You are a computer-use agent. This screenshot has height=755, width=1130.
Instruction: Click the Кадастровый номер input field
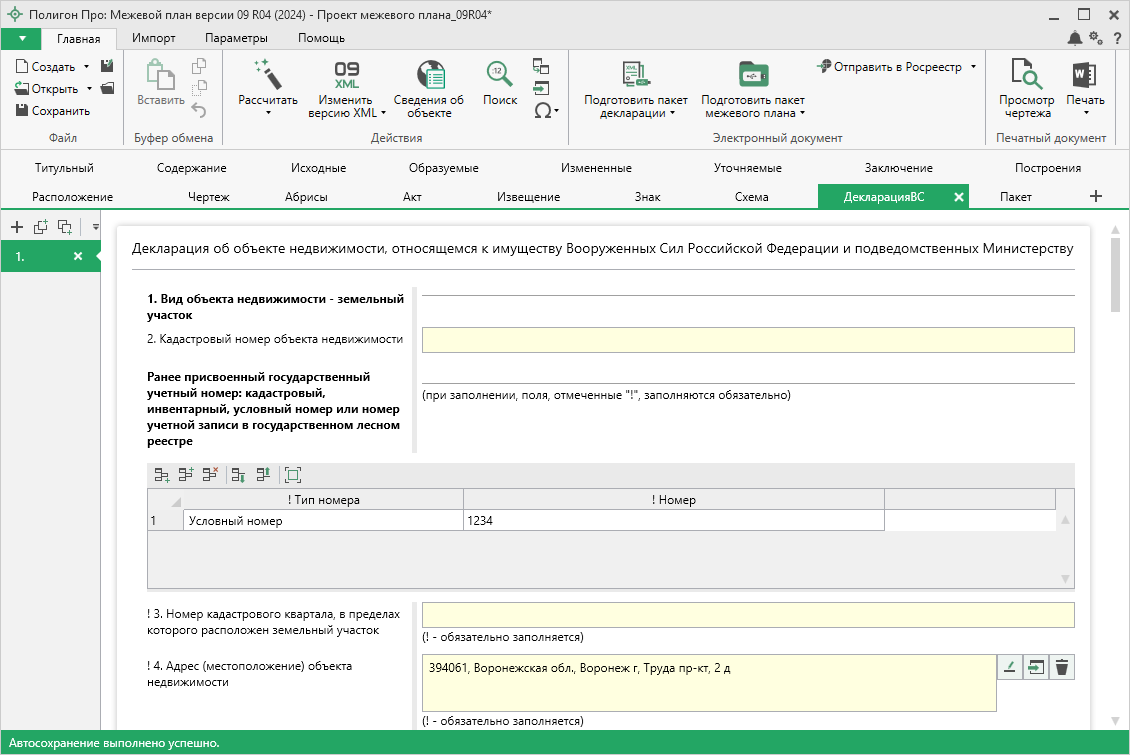(x=747, y=340)
